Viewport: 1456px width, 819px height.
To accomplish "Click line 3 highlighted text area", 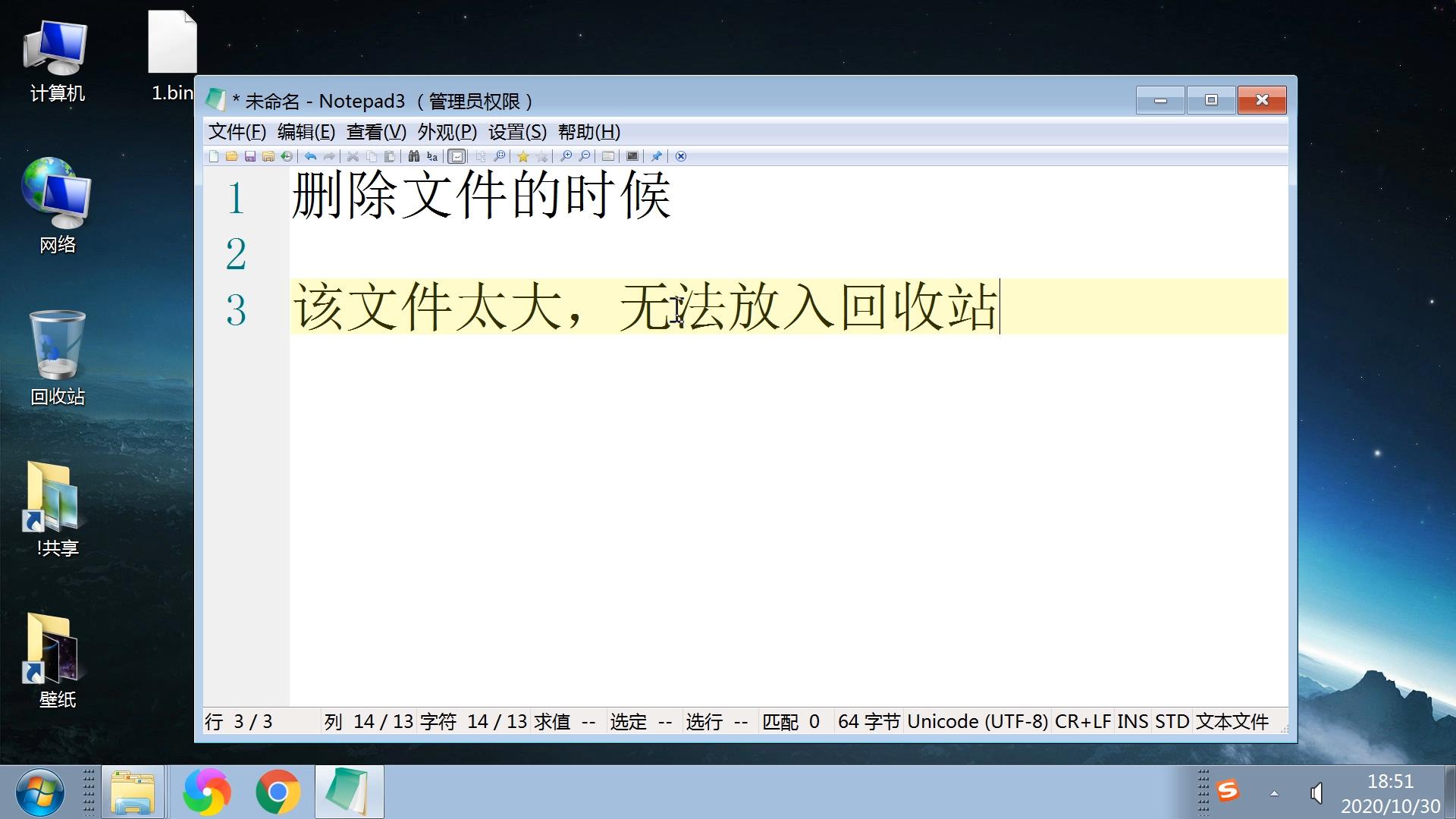I will [645, 307].
